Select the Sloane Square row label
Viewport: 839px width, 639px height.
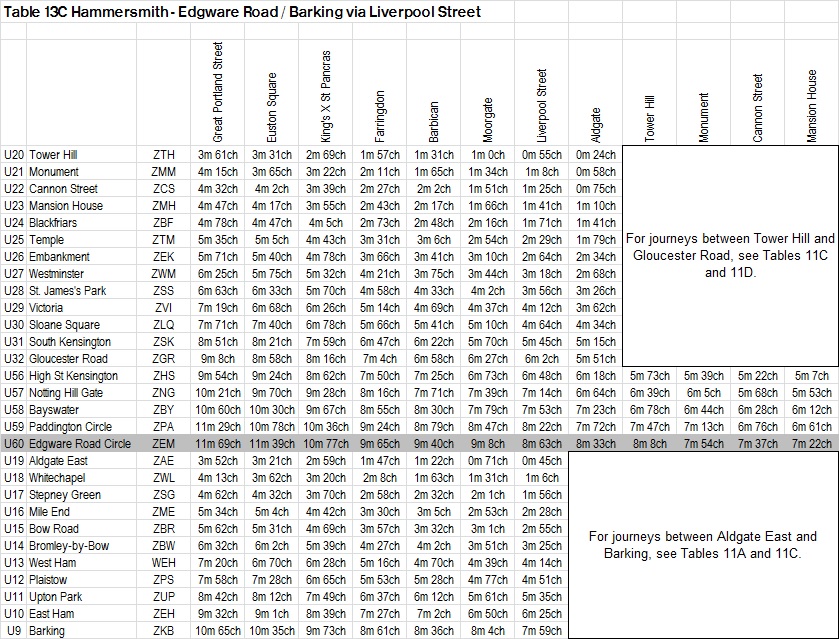click(64, 325)
